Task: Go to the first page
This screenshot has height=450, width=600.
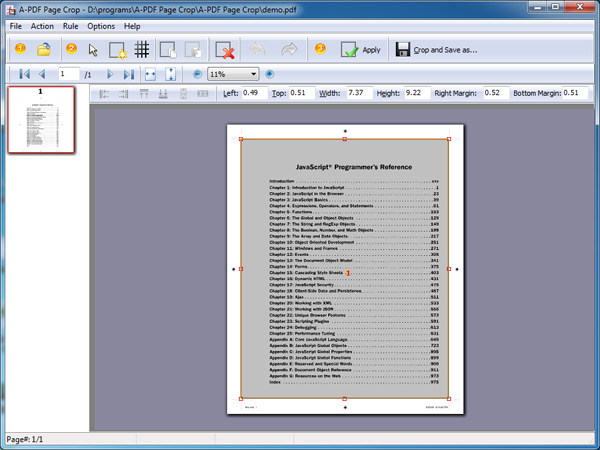Action: [24, 74]
